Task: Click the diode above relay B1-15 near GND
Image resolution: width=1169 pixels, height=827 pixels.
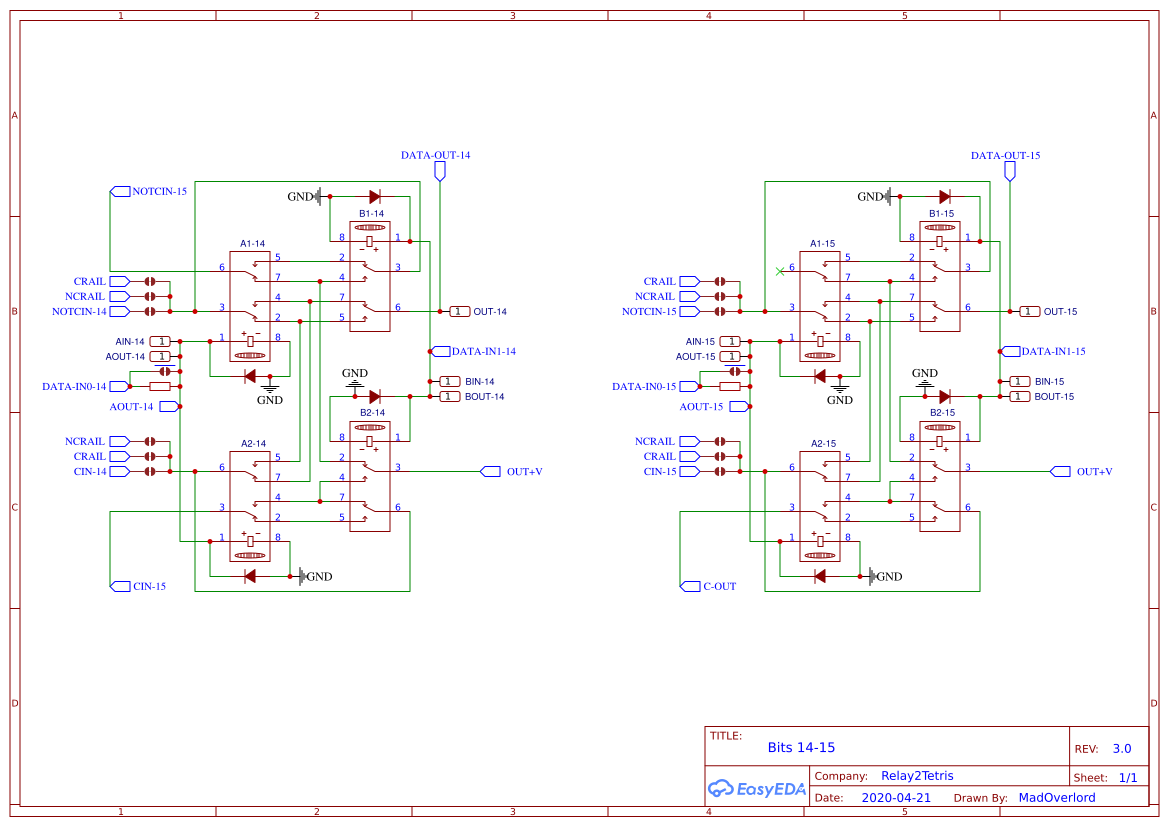Action: coord(943,196)
